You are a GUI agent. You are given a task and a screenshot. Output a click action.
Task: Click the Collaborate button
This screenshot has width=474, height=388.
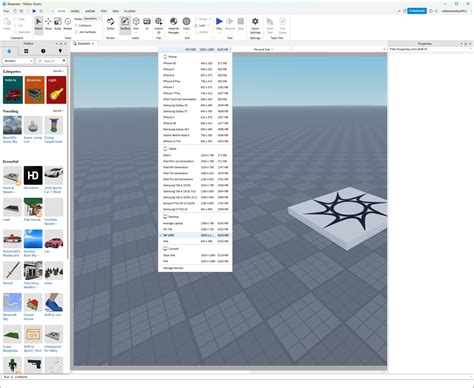(417, 11)
